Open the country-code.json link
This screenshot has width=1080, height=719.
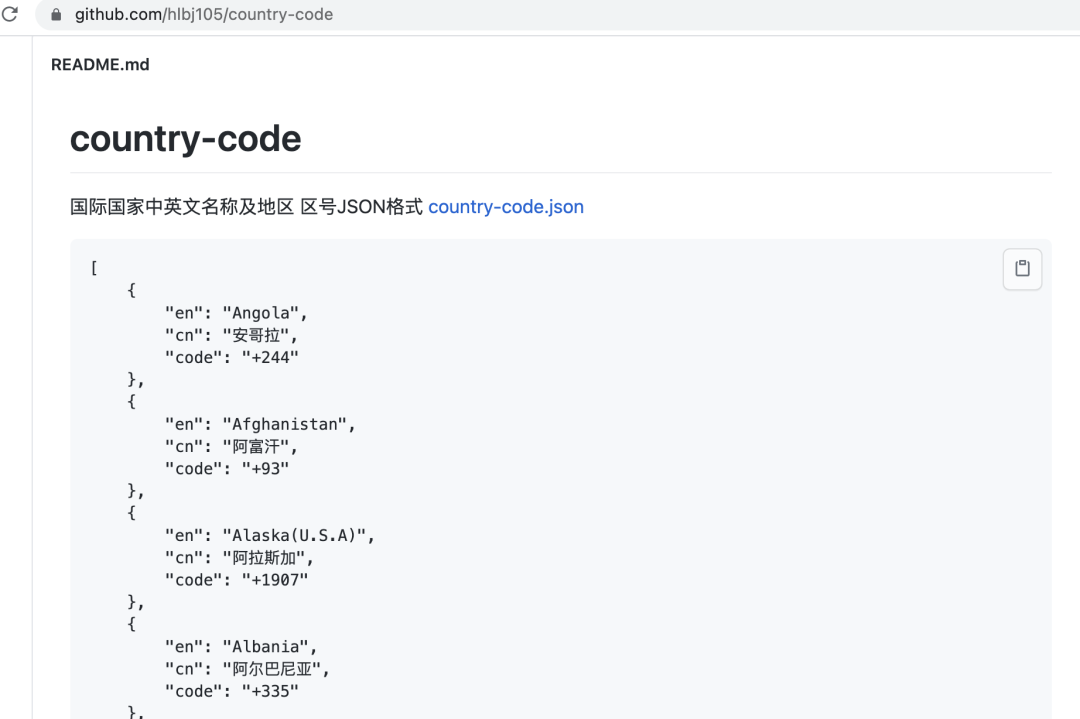click(x=505, y=207)
